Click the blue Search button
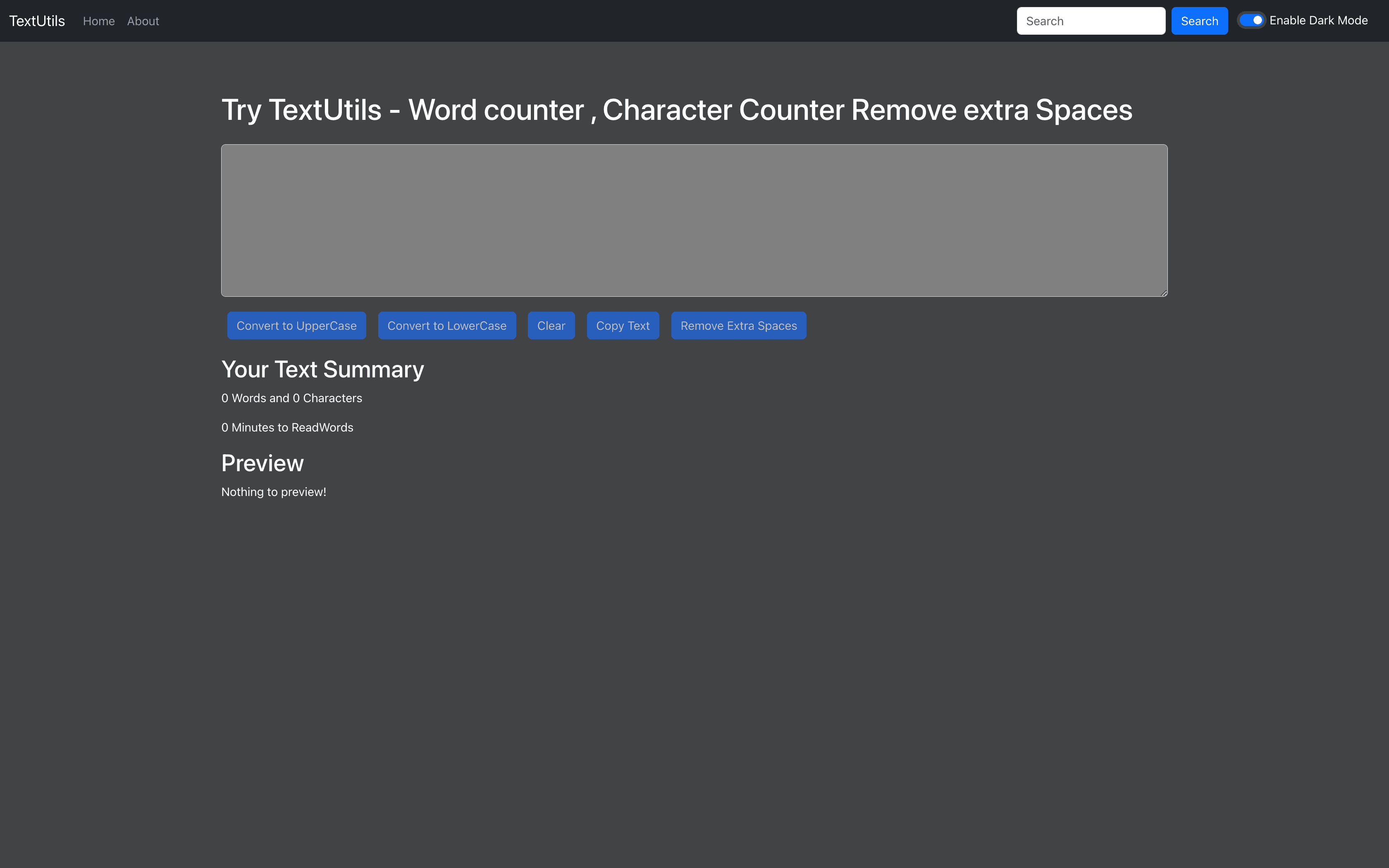This screenshot has height=868, width=1389. click(1200, 21)
